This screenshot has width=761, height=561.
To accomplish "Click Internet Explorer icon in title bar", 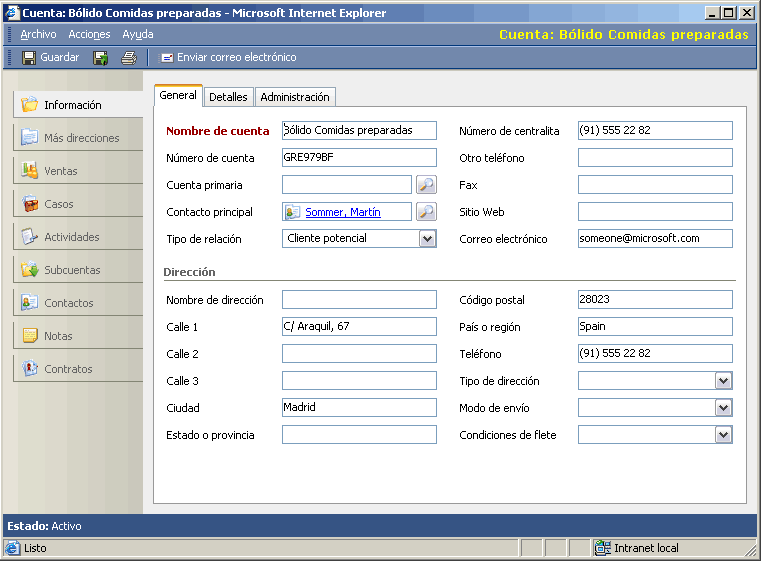I will pos(12,13).
